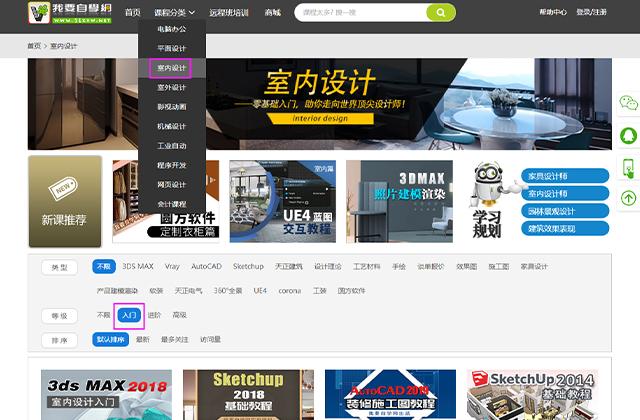Click 登录/注册 in the header
The height and width of the screenshot is (420, 640).
[591, 12]
